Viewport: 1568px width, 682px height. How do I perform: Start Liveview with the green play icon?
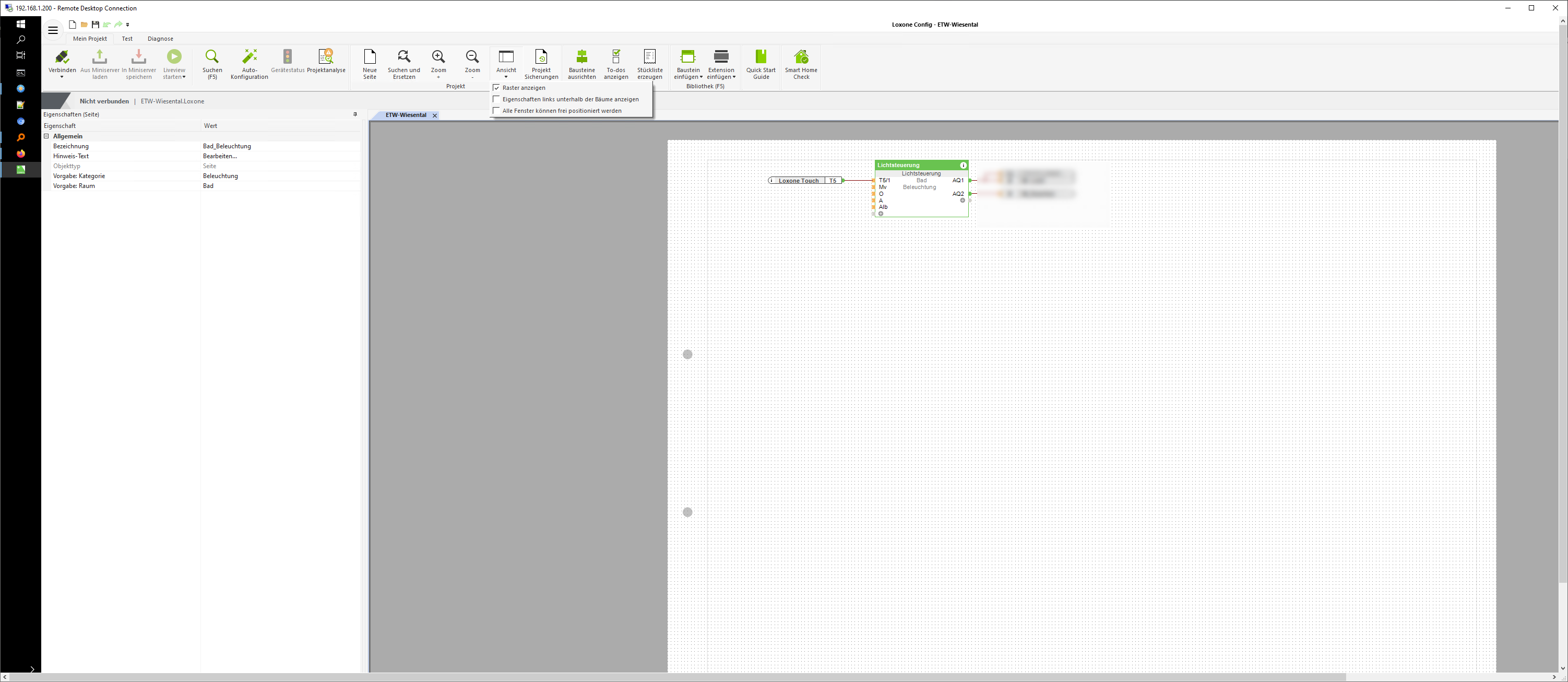[174, 57]
